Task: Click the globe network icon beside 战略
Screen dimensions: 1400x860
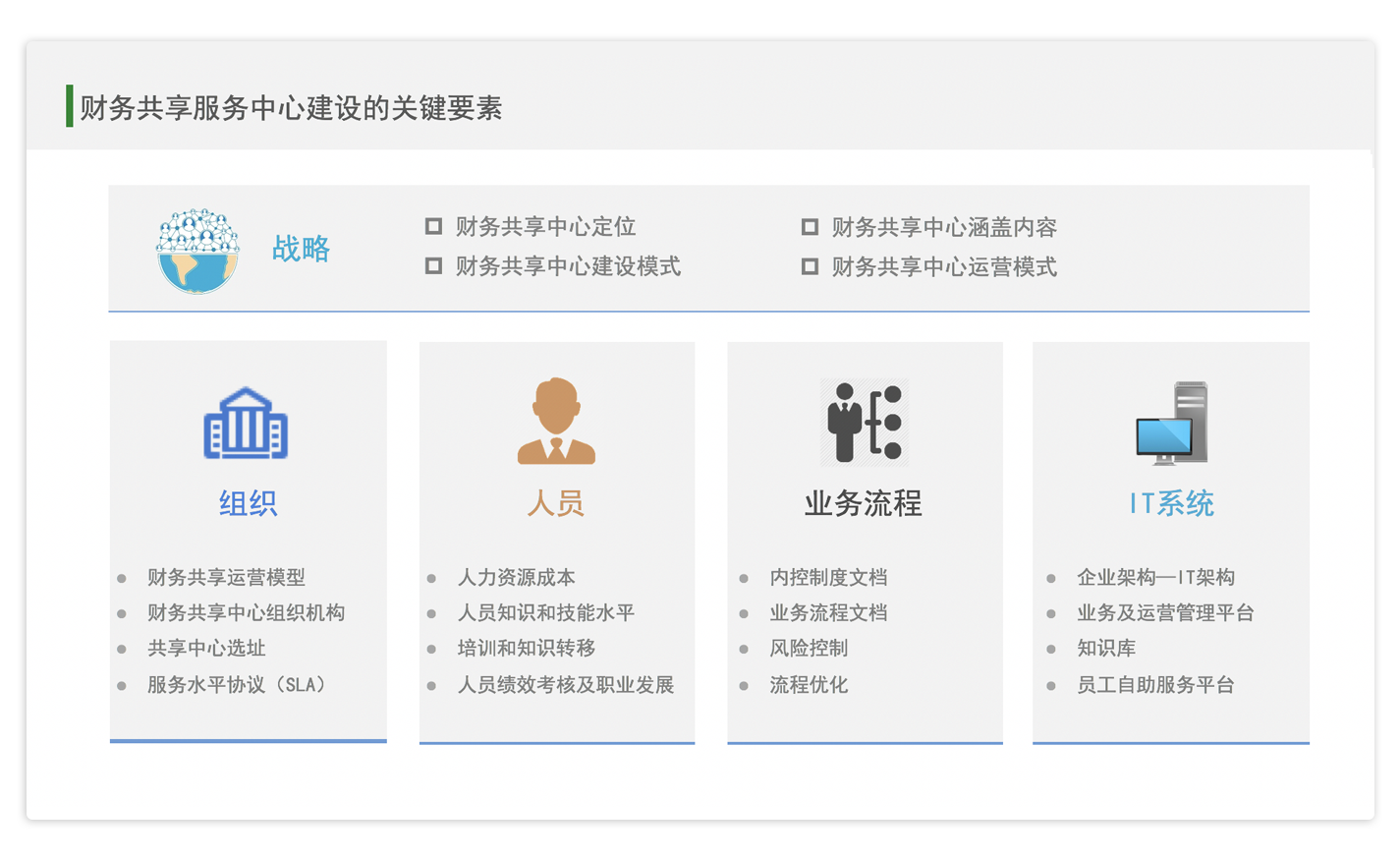Action: [x=197, y=251]
